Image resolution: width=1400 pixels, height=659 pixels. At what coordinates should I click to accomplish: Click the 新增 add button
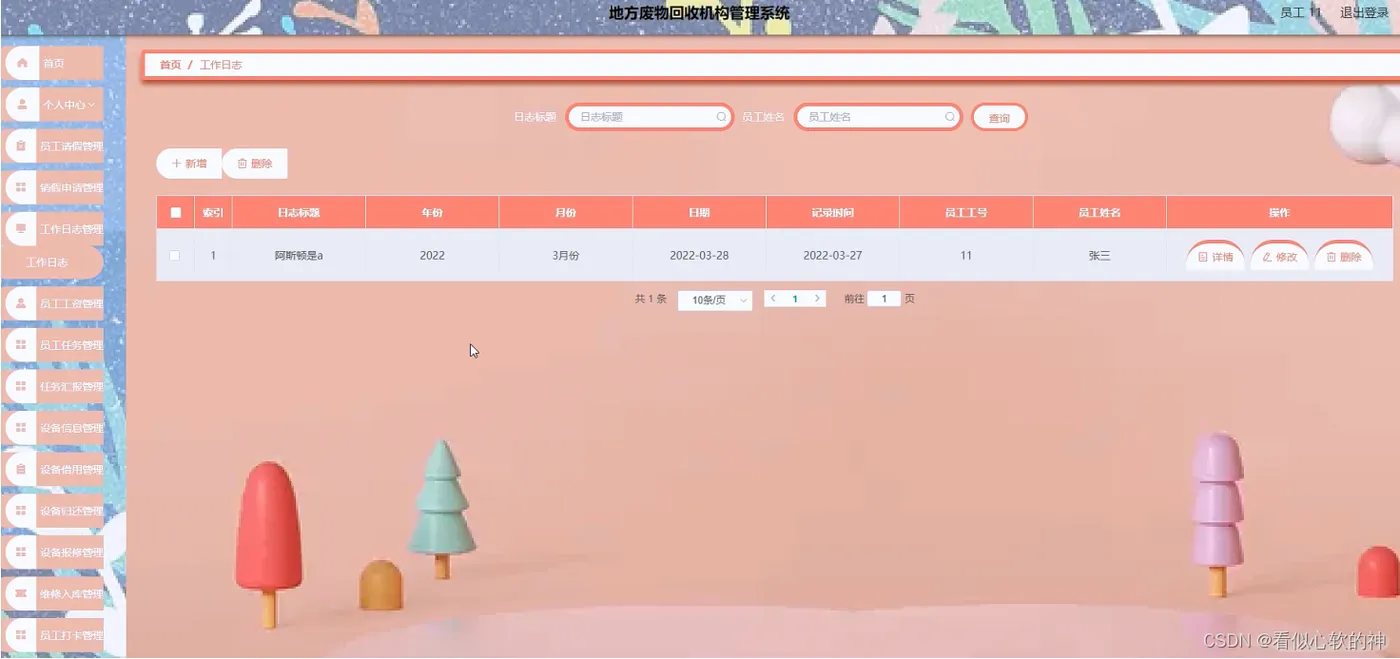pyautogui.click(x=189, y=163)
